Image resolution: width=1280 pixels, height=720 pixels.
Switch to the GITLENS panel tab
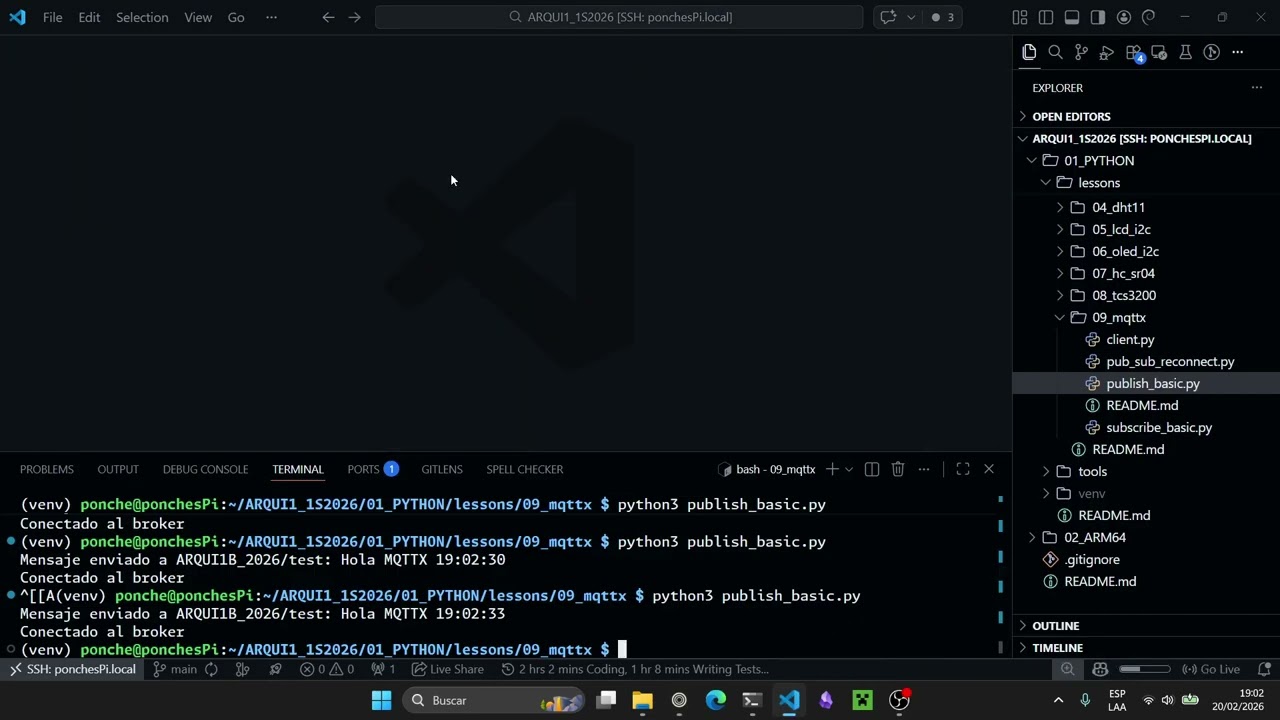[442, 469]
